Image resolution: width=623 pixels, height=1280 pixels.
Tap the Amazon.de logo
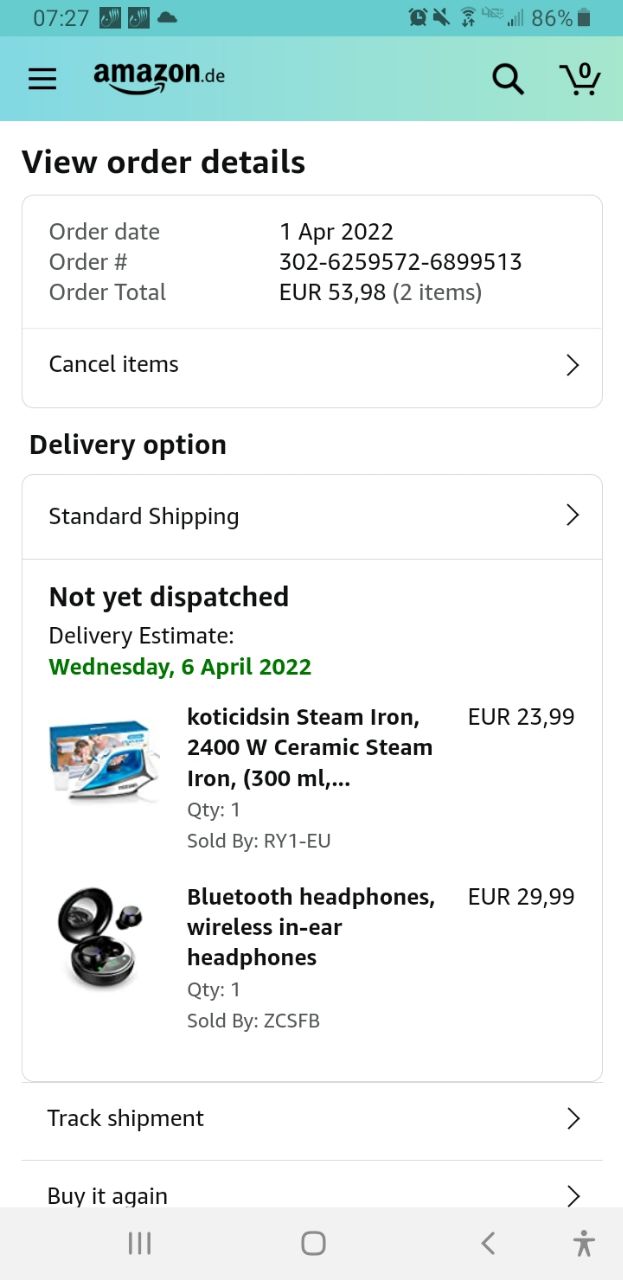coord(159,77)
